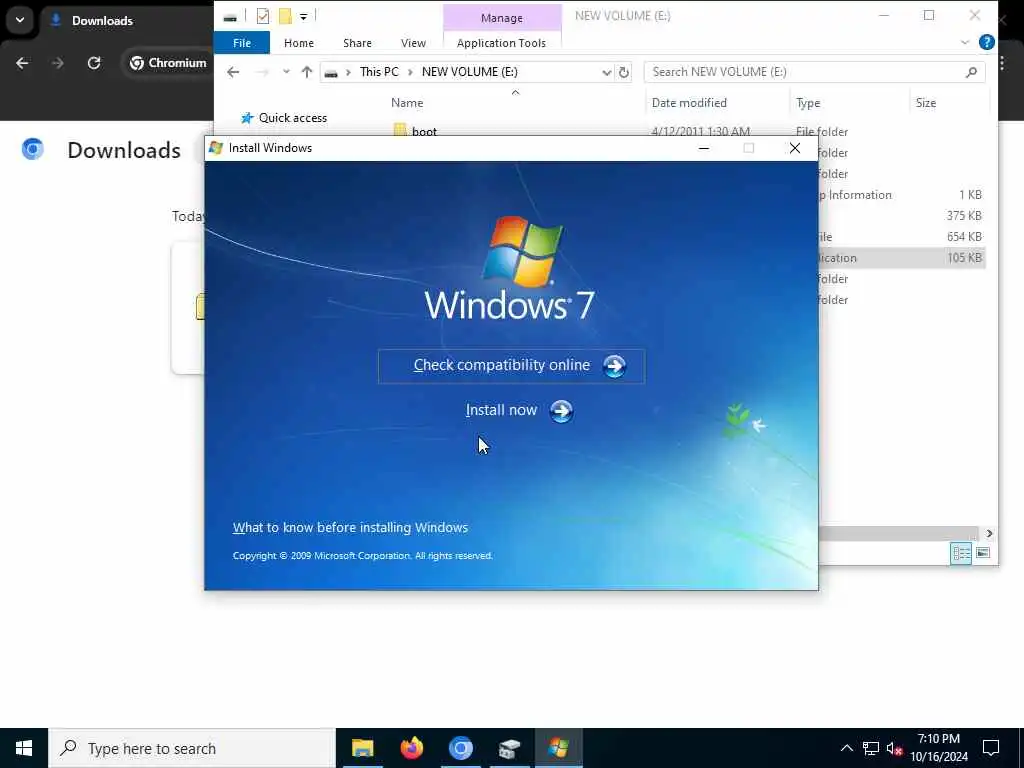Image resolution: width=1024 pixels, height=768 pixels.
Task: Click NEW VOLUME (E:) in address path
Action: click(x=470, y=72)
